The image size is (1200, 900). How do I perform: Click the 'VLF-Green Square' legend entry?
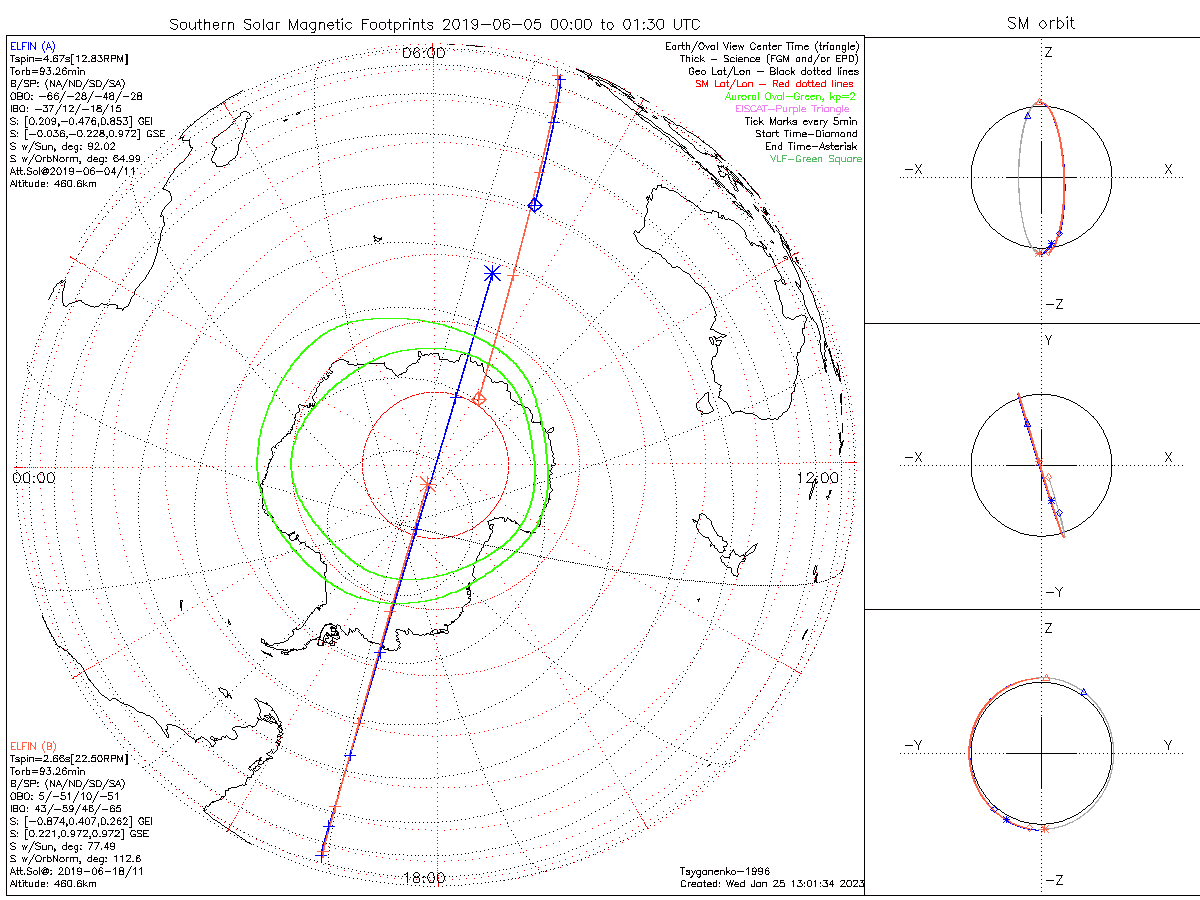click(x=815, y=159)
